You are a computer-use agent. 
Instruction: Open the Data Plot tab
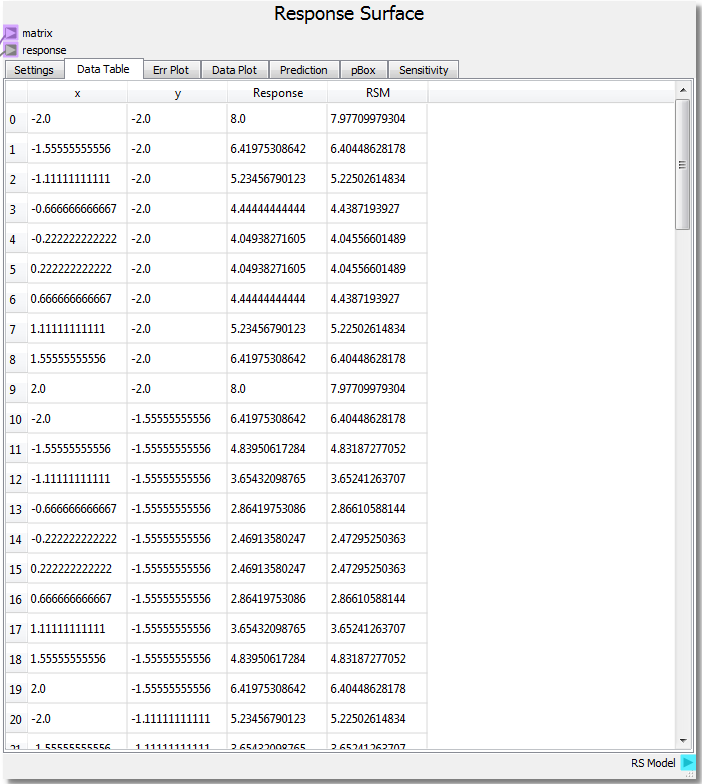[235, 70]
